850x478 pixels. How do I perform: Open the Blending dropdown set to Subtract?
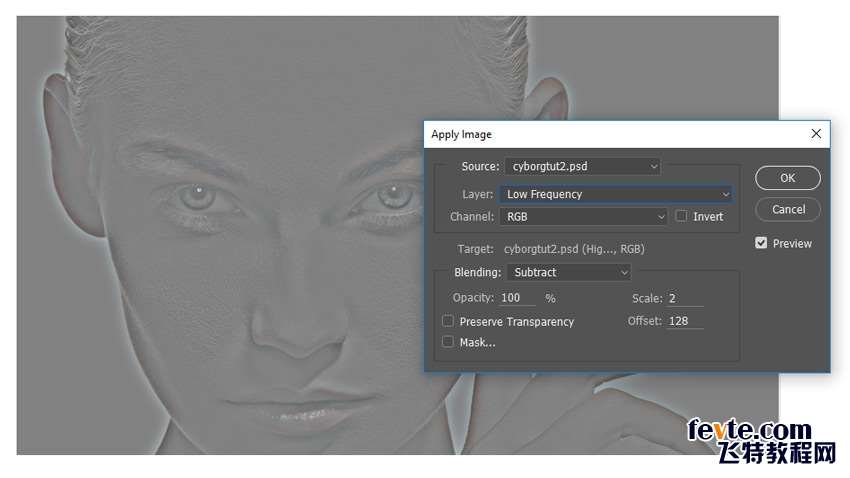[x=569, y=272]
